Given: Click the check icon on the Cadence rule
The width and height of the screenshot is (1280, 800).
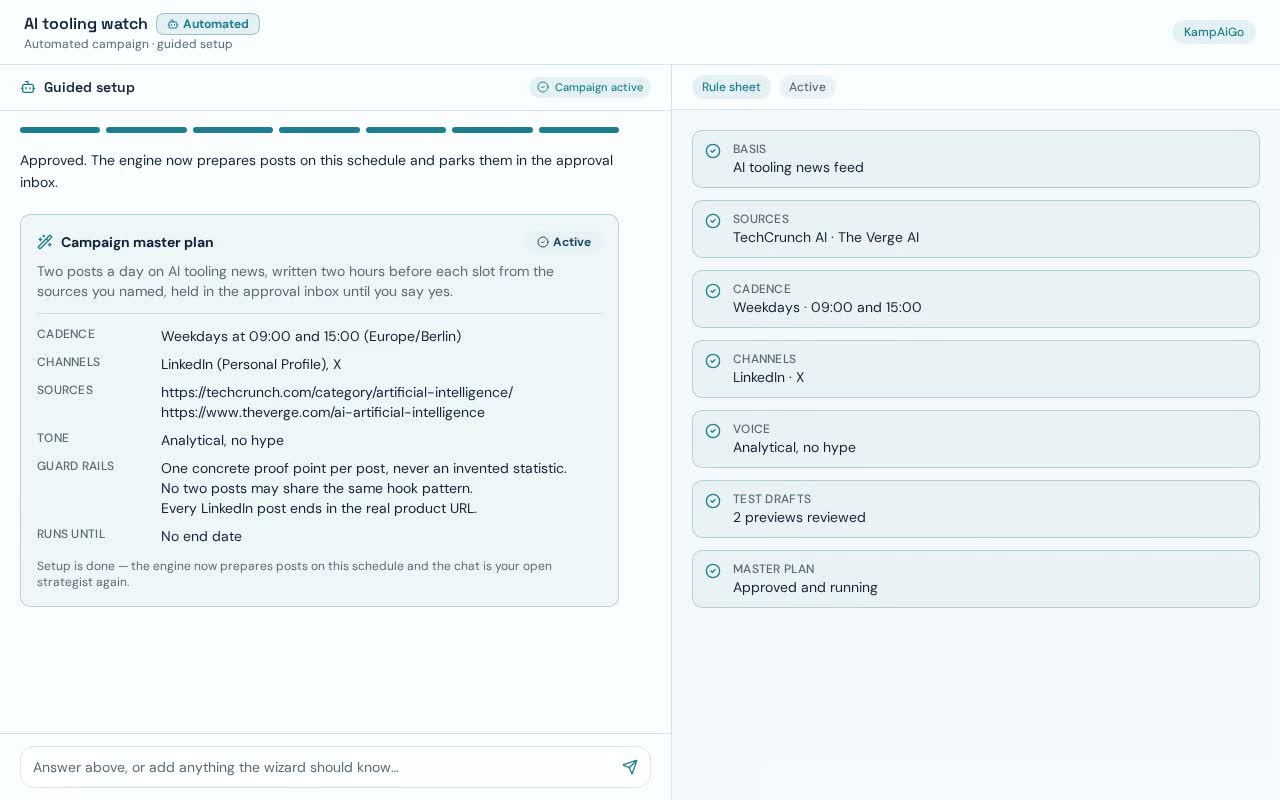Looking at the screenshot, I should click(713, 291).
